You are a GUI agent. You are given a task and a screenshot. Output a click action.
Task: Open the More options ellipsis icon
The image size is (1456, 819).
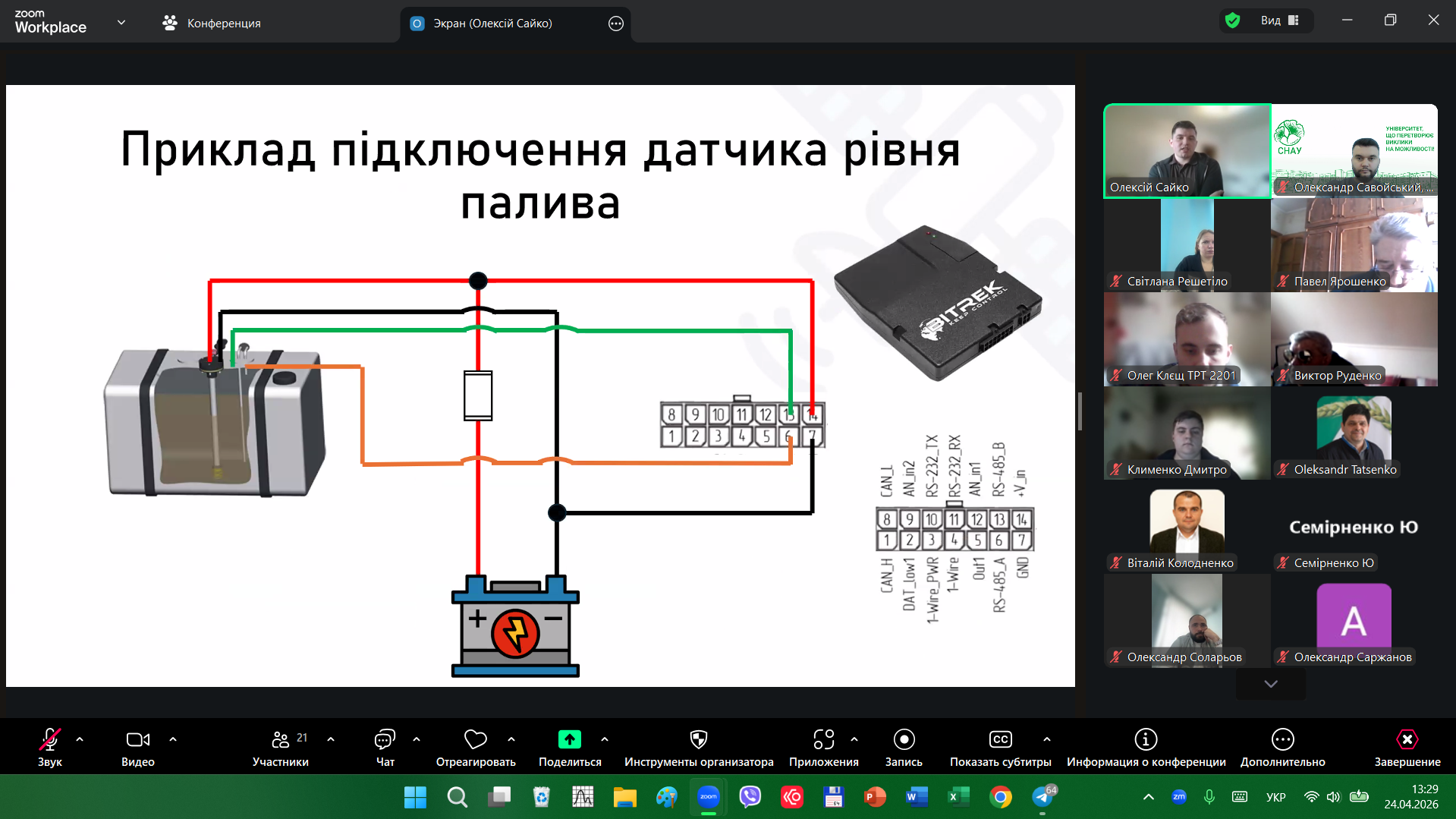(1282, 740)
